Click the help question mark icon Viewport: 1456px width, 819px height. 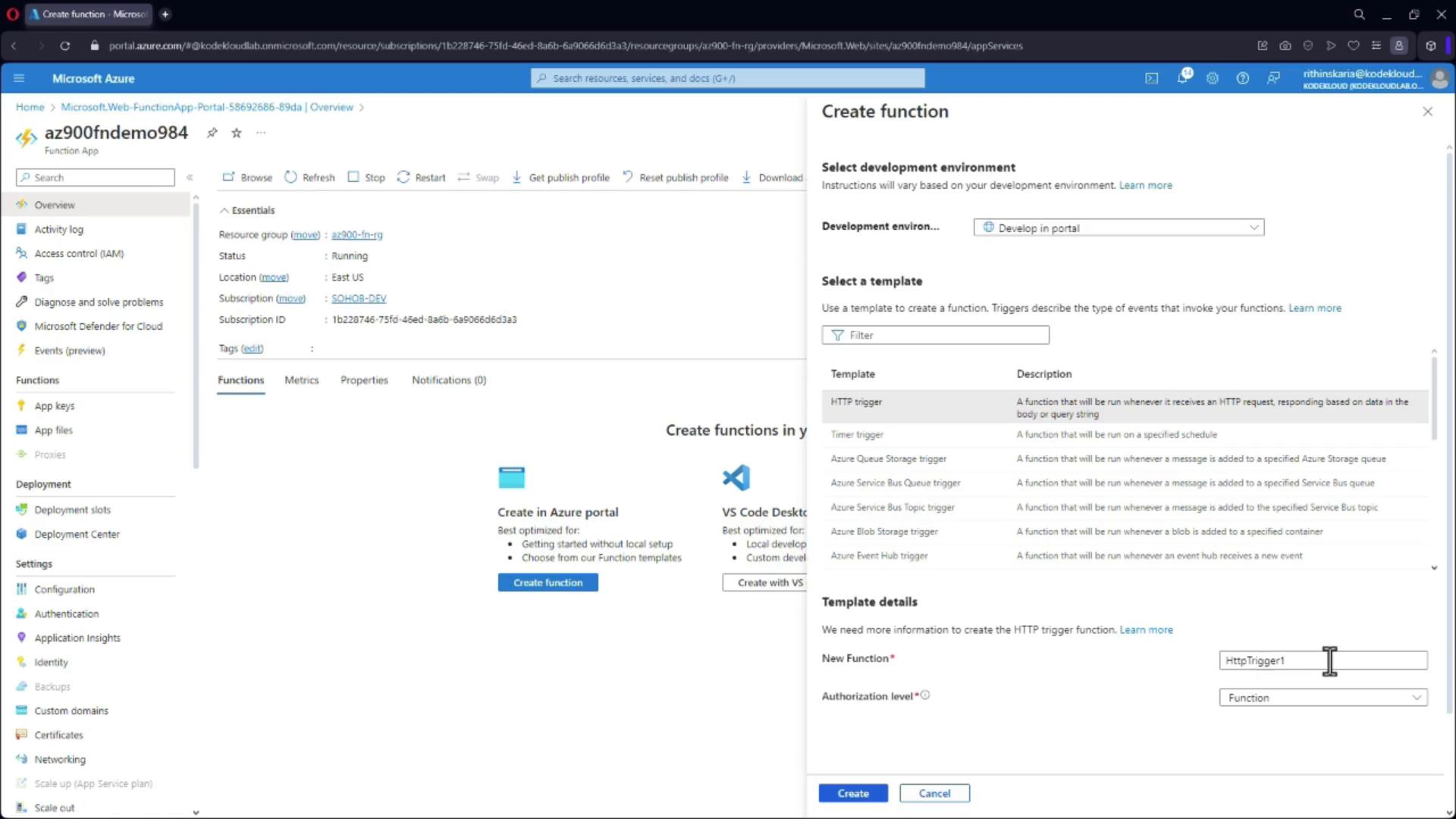pyautogui.click(x=1242, y=78)
